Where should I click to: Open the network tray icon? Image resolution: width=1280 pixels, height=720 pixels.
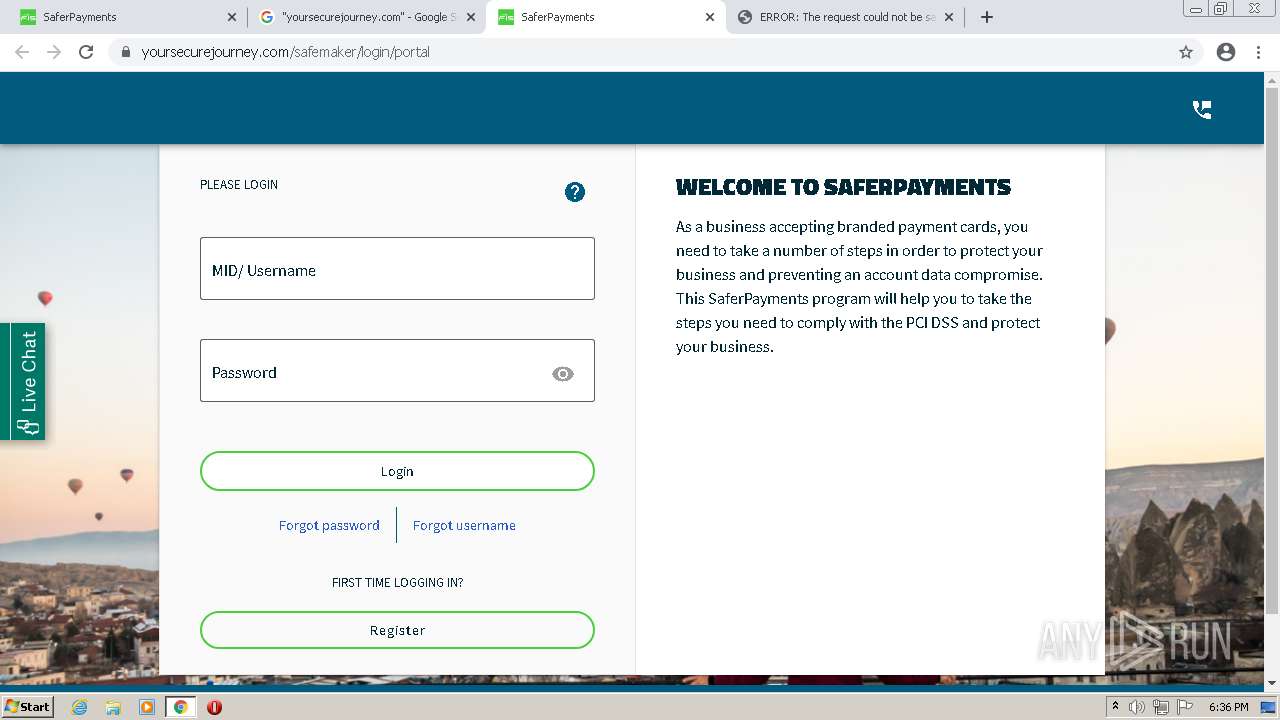point(1160,707)
